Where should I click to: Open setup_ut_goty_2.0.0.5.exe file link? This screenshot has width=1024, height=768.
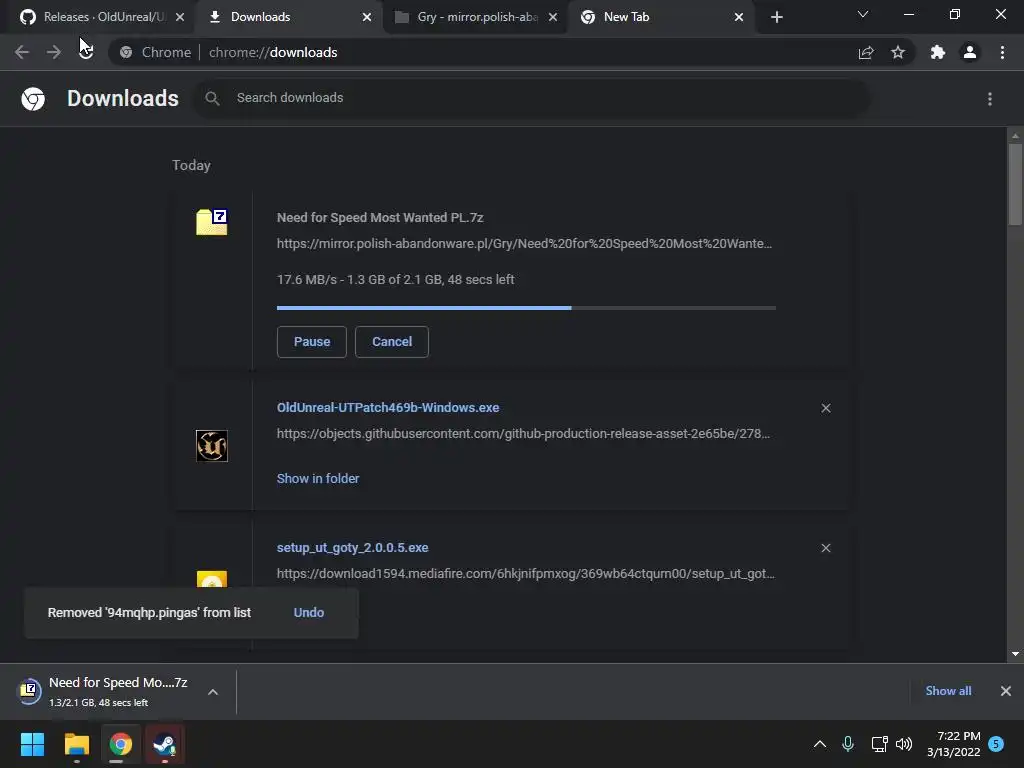click(353, 548)
